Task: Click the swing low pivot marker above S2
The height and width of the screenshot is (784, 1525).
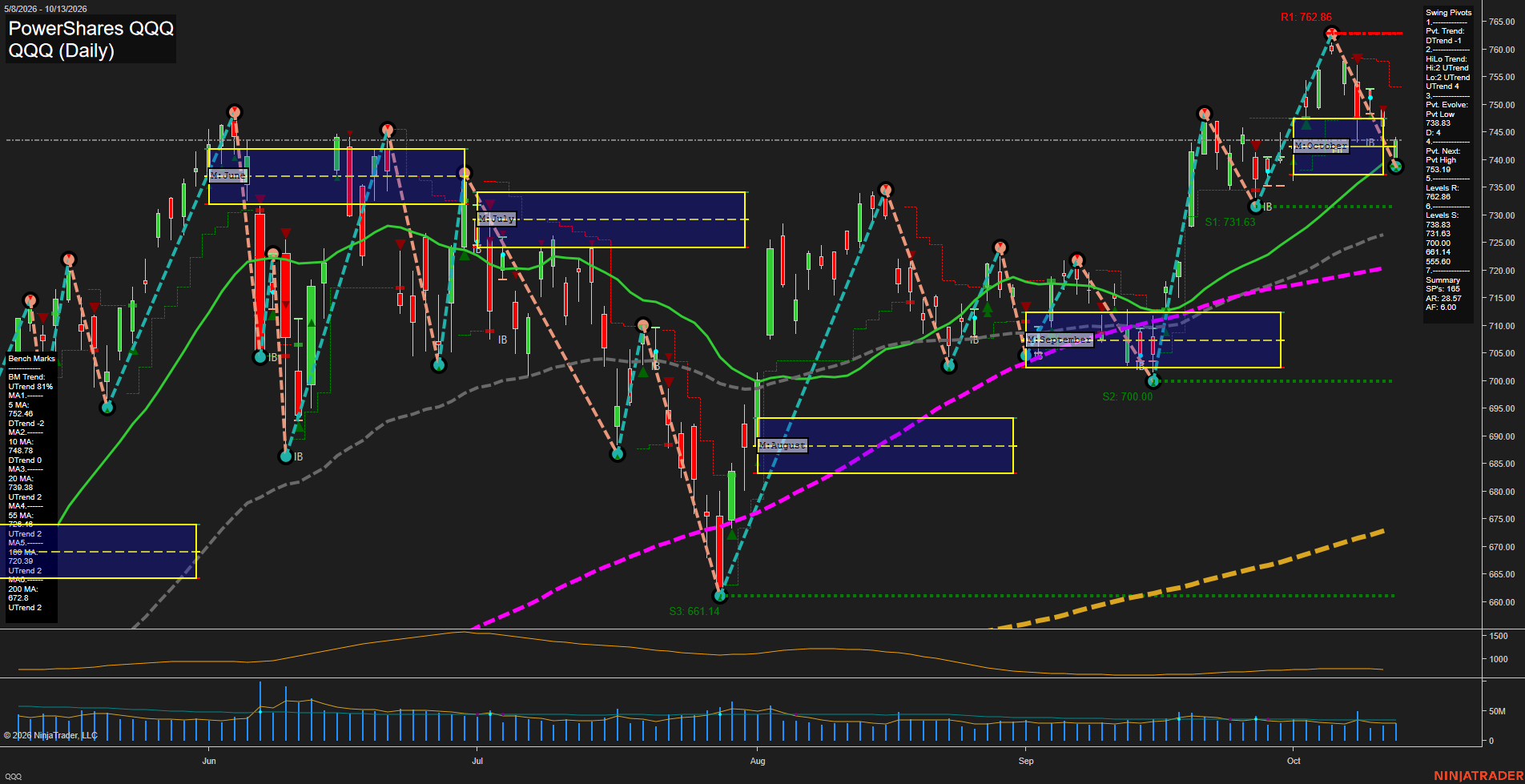Action: point(1153,381)
